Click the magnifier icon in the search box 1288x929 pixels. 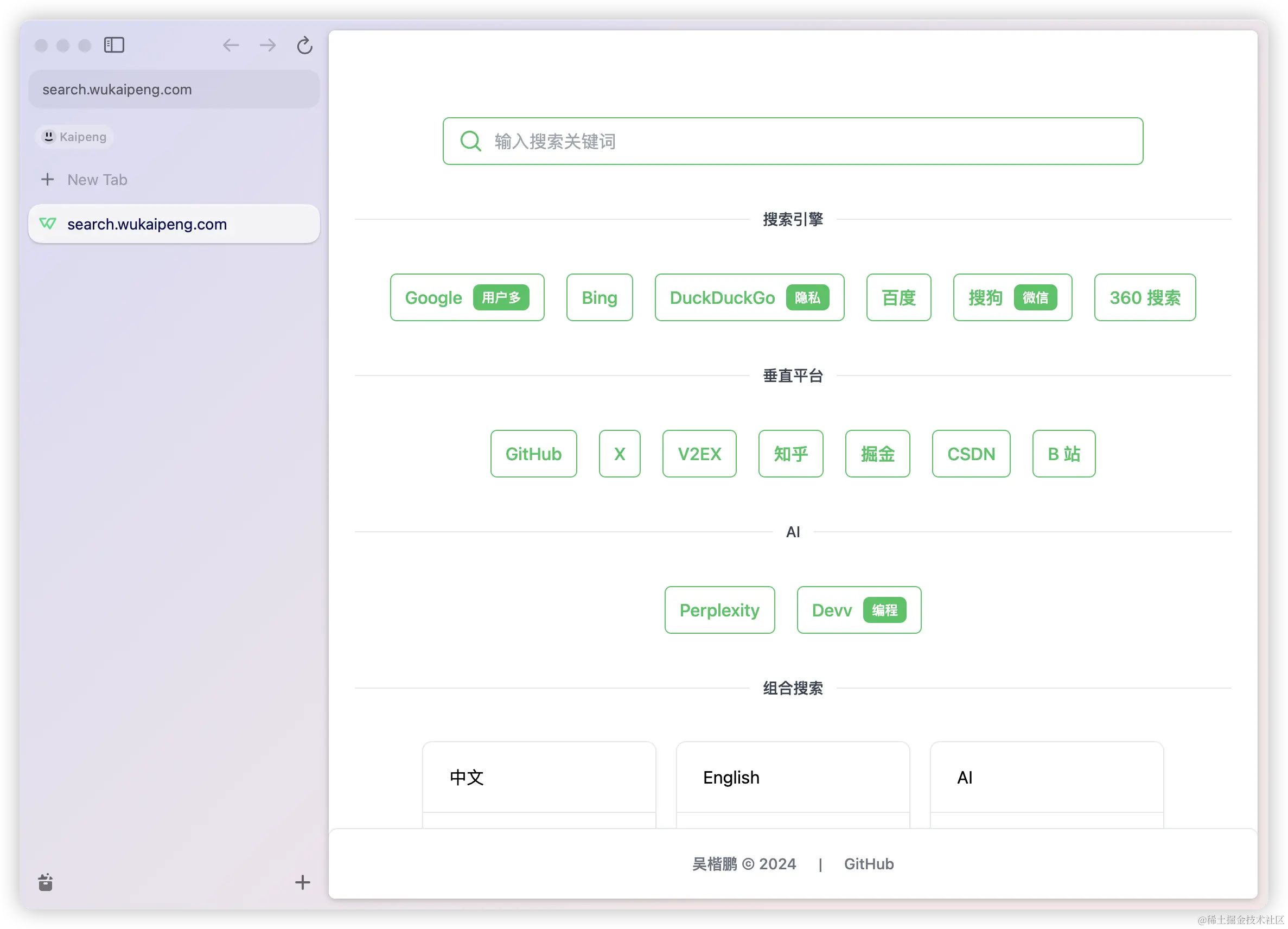471,141
